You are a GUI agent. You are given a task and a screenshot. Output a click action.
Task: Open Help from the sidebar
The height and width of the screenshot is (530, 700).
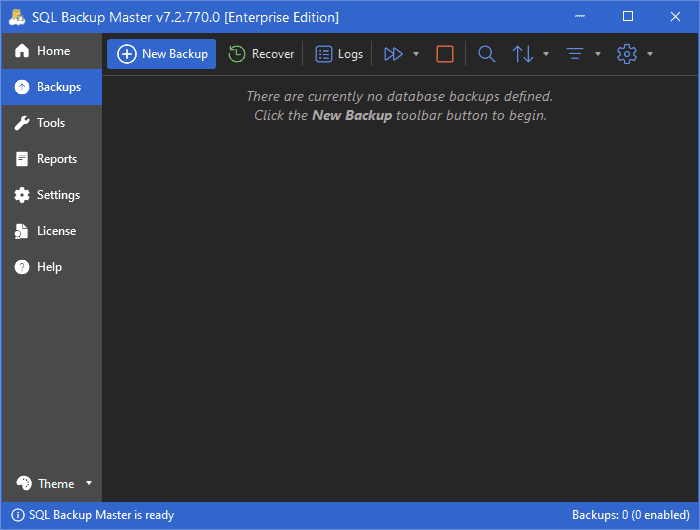pyautogui.click(x=52, y=267)
